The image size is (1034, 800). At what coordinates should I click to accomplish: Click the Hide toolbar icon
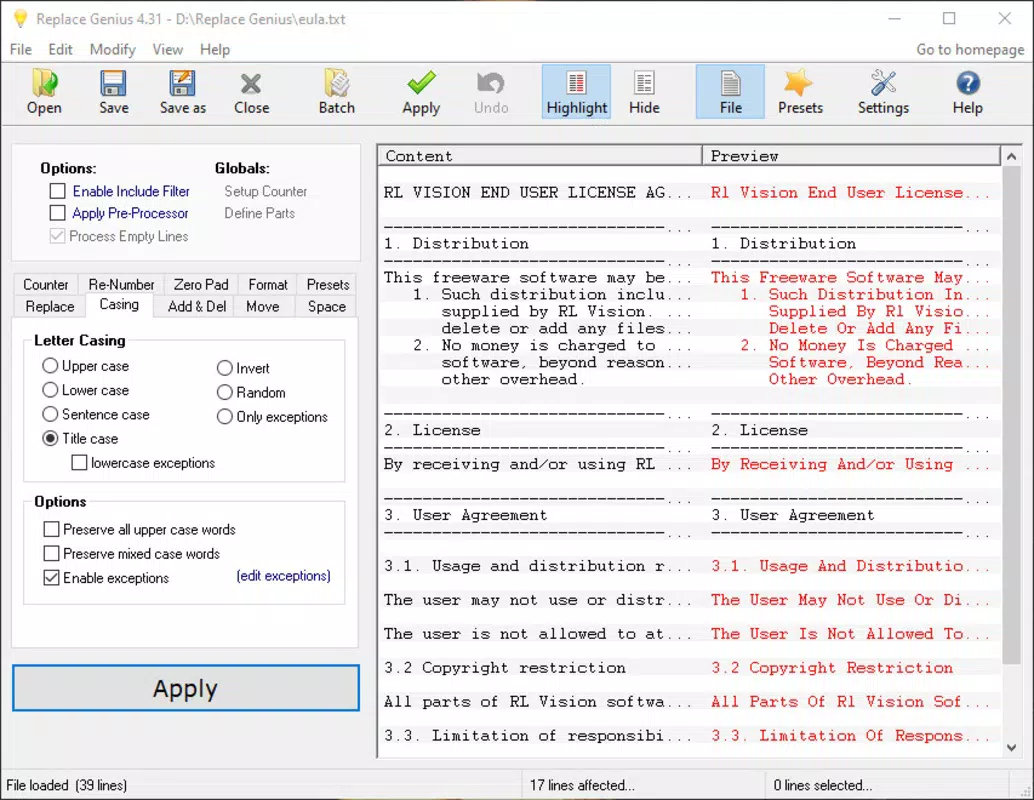(644, 92)
